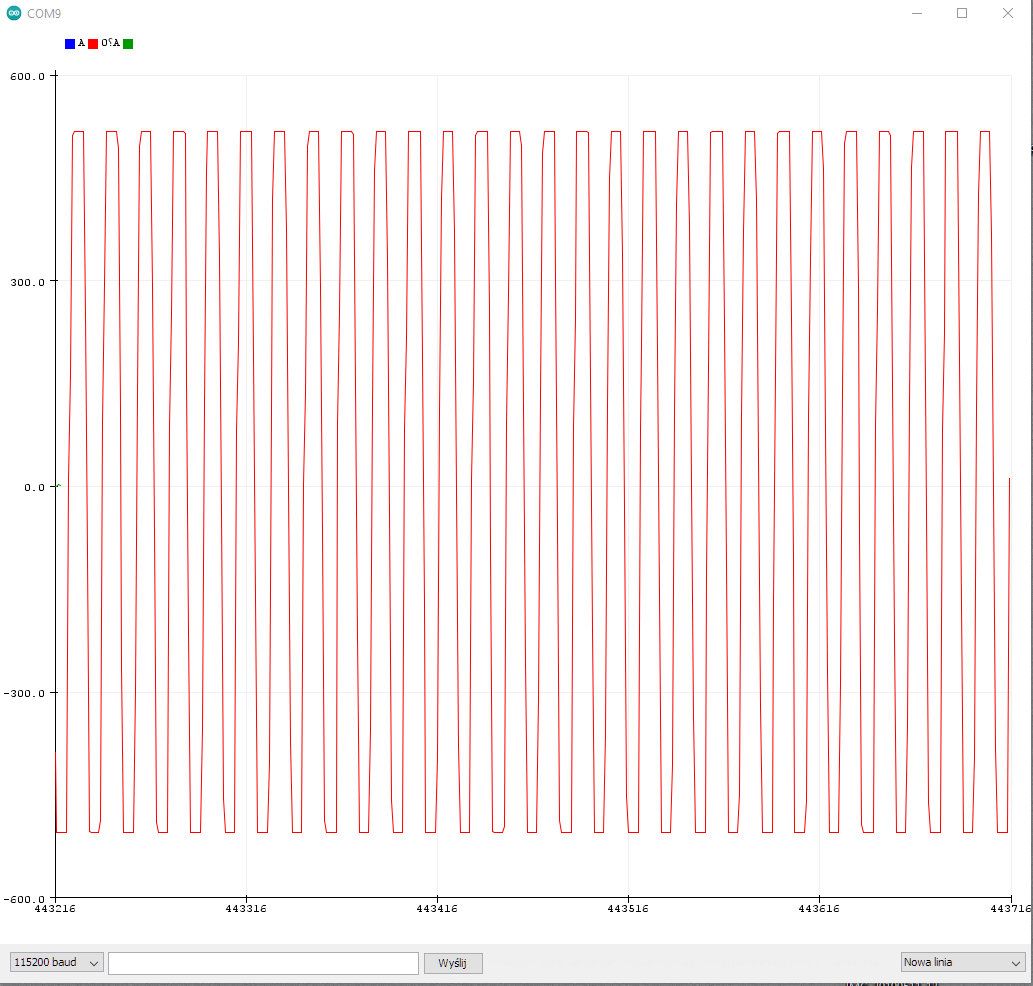Click the 443616 x-axis label
1033x986 pixels.
pyautogui.click(x=819, y=908)
